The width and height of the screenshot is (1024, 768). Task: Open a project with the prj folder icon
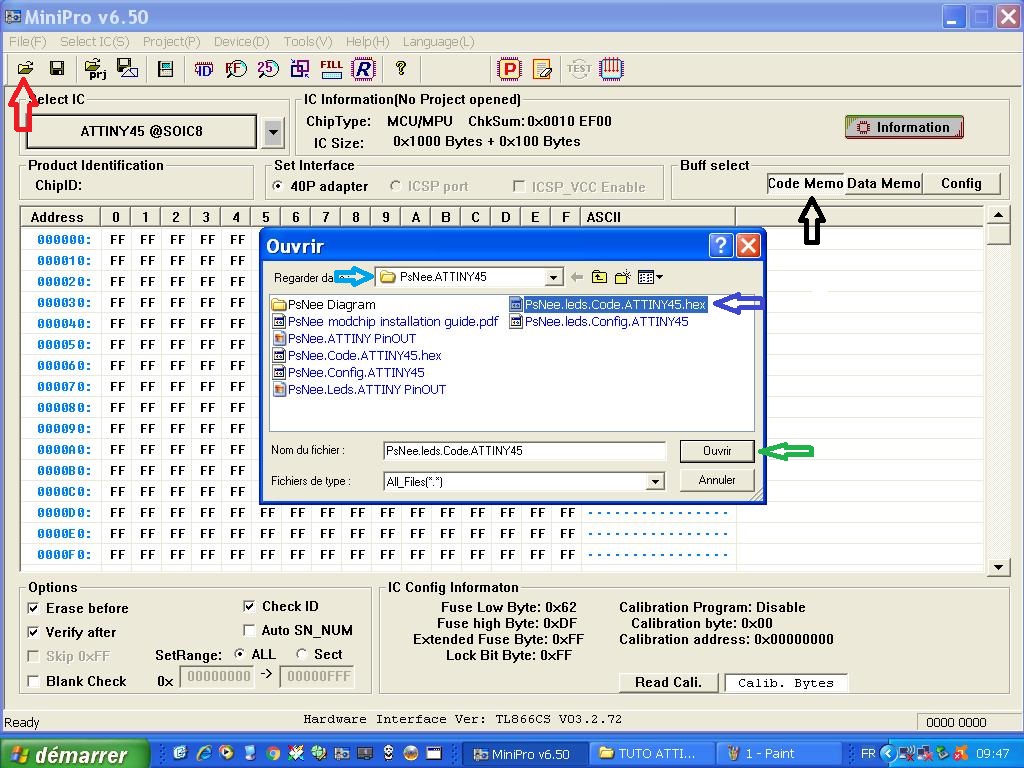tap(95, 69)
